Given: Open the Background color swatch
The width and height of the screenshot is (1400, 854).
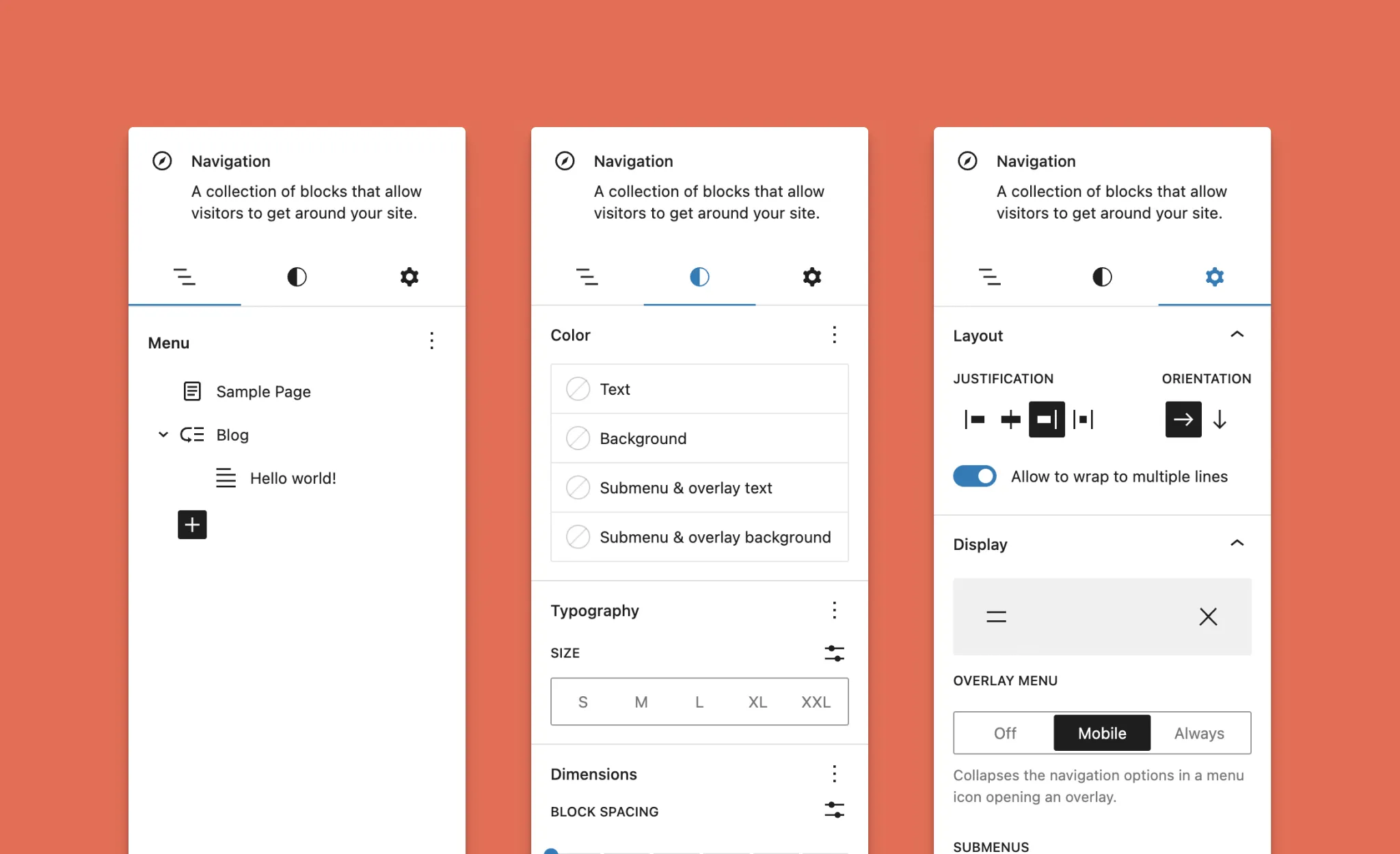Looking at the screenshot, I should (x=699, y=439).
